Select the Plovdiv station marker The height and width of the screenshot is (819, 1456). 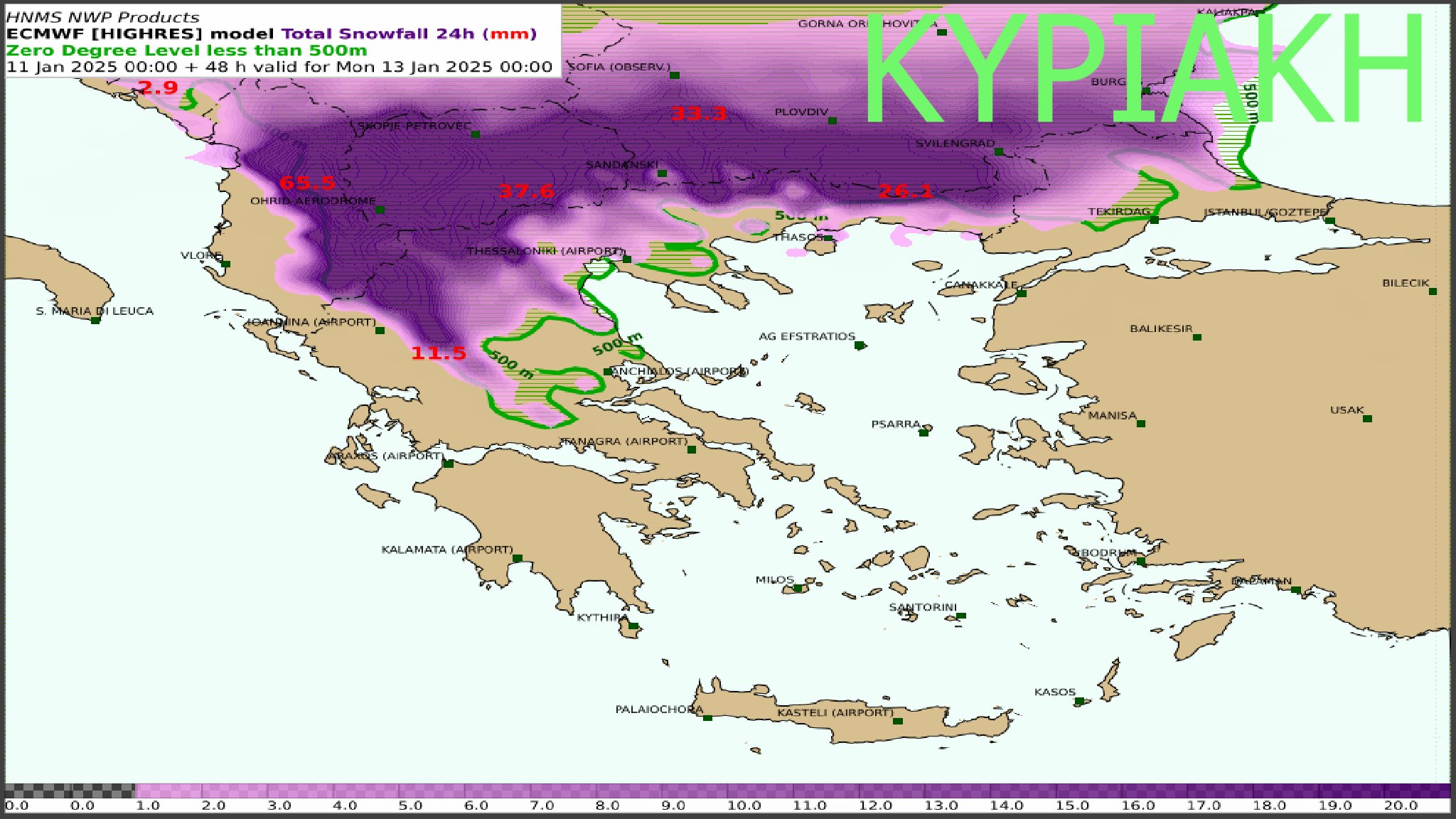pyautogui.click(x=833, y=121)
